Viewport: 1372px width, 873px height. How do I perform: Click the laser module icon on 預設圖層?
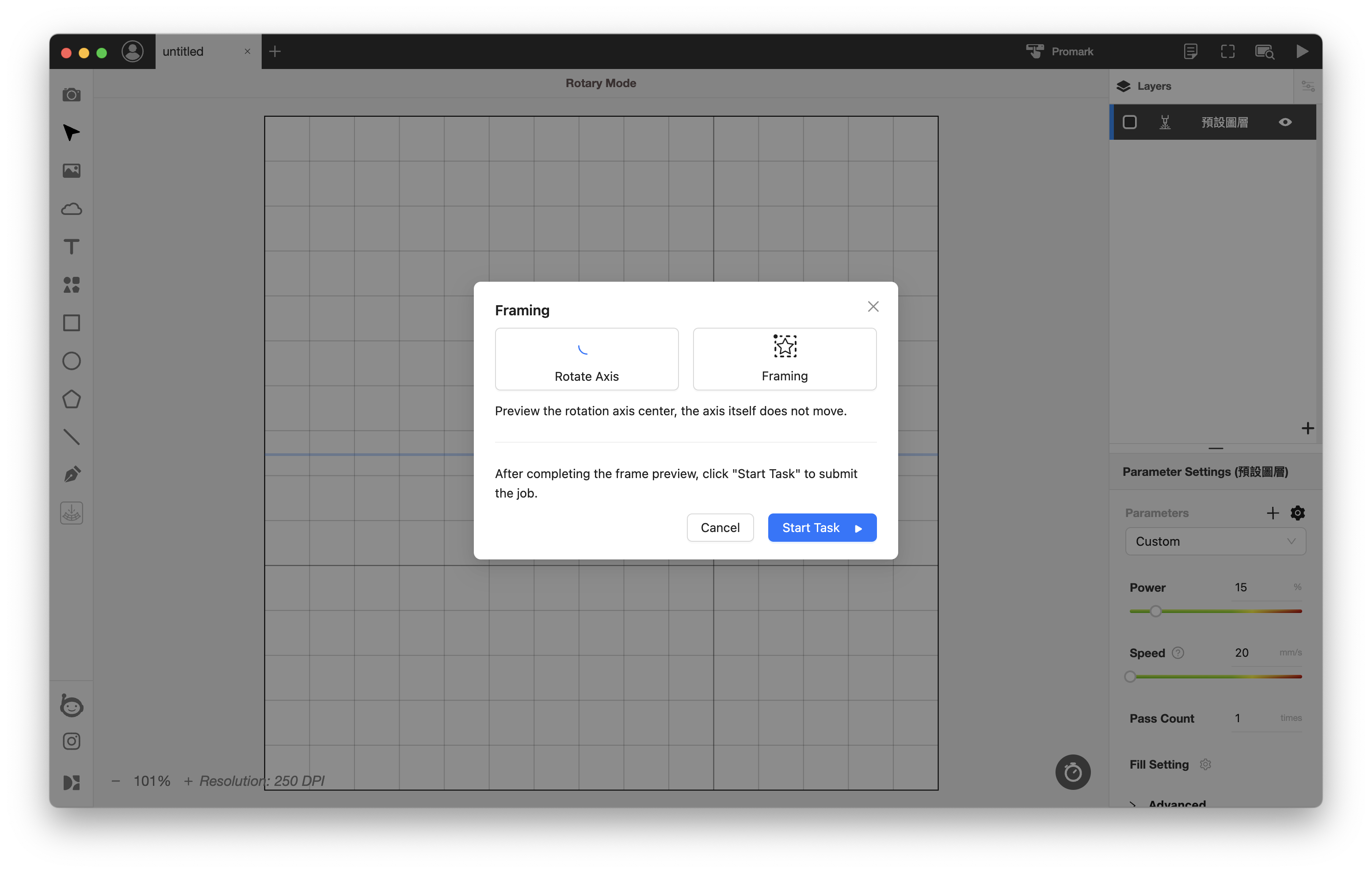(x=1165, y=122)
